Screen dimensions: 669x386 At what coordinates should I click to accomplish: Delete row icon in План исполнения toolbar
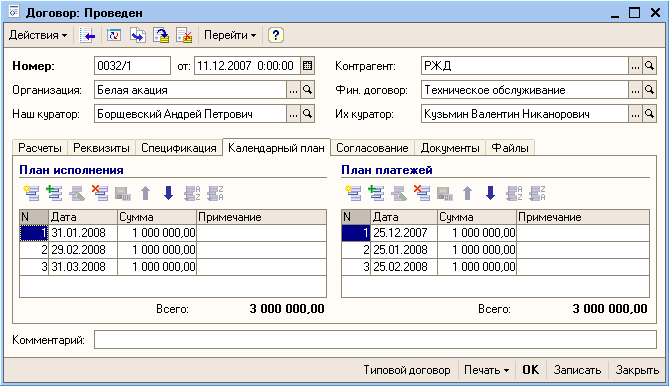point(100,193)
